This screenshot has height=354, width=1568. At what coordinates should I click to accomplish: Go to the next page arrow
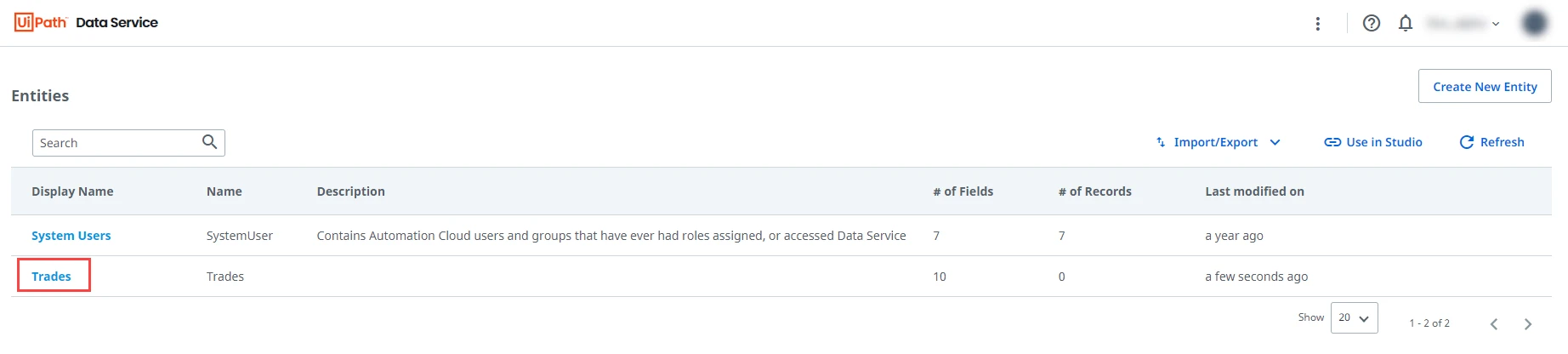click(1528, 324)
